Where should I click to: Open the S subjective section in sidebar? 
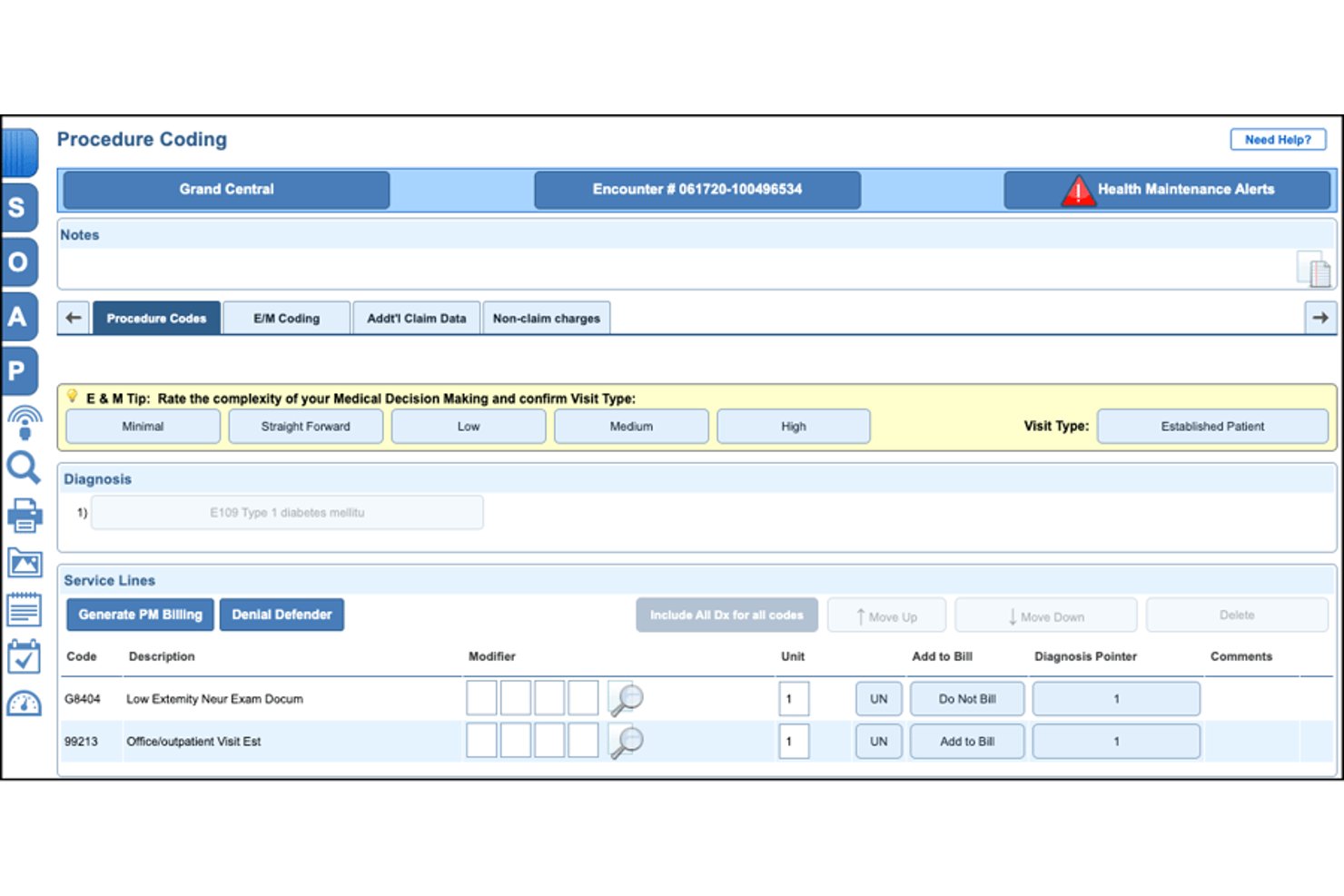click(18, 207)
